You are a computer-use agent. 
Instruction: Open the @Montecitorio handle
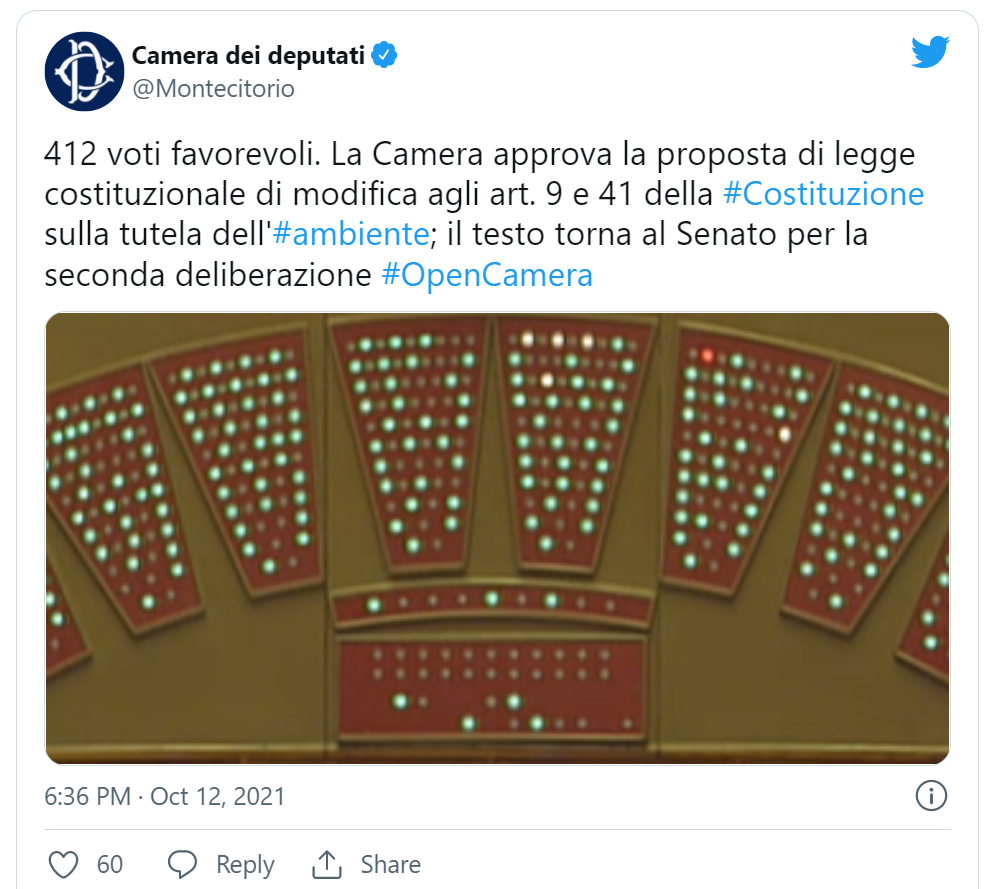click(213, 89)
